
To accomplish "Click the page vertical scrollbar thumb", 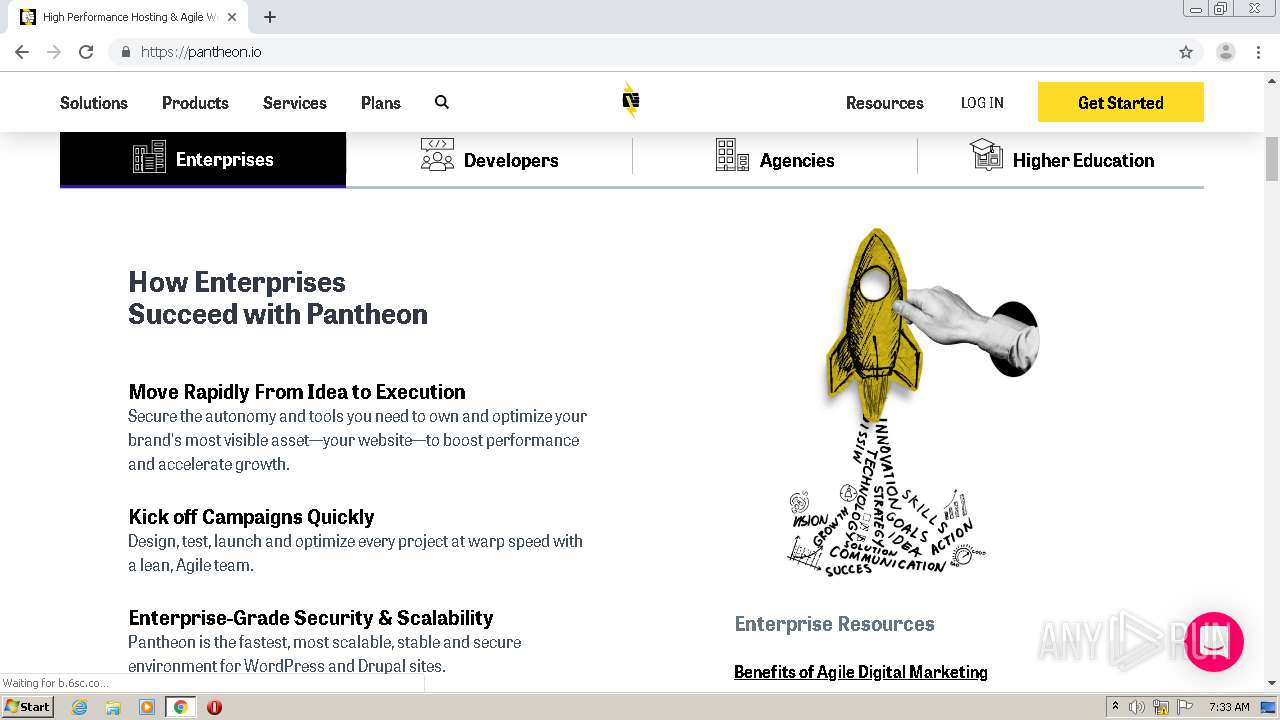I will click(1272, 158).
